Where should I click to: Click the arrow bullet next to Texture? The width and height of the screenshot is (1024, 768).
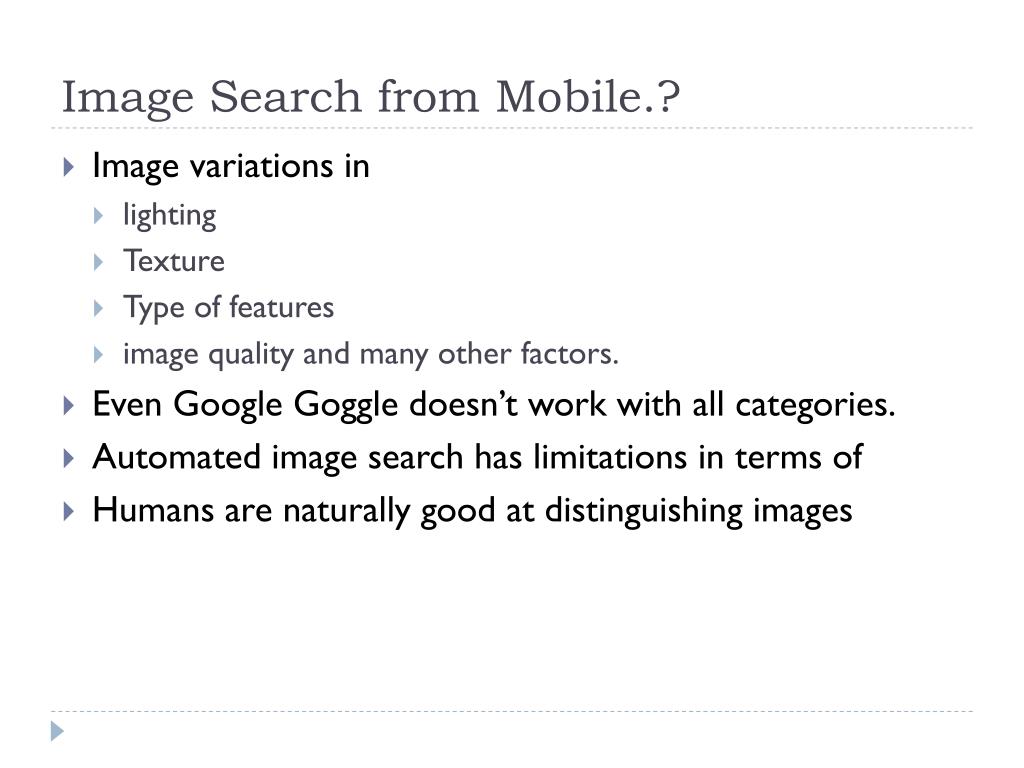click(99, 262)
